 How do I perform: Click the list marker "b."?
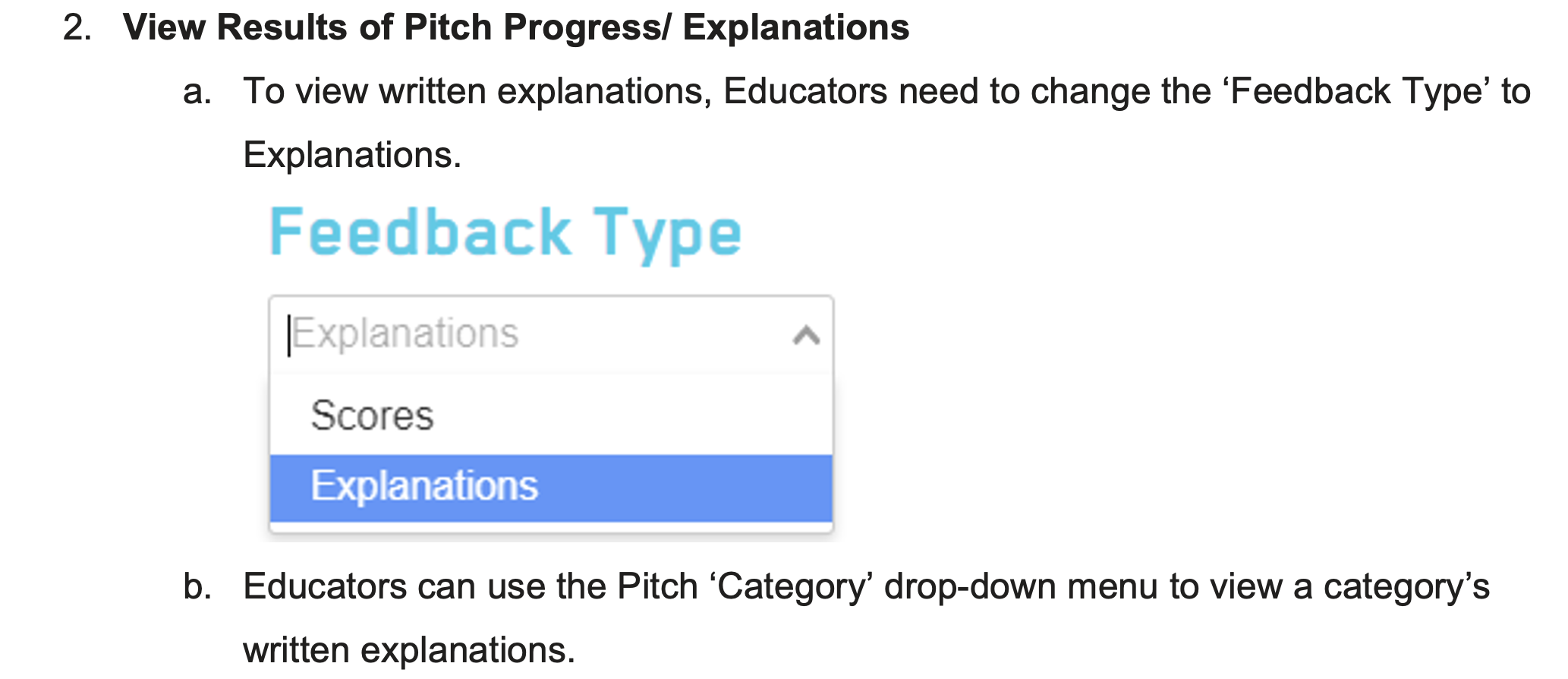[x=197, y=587]
